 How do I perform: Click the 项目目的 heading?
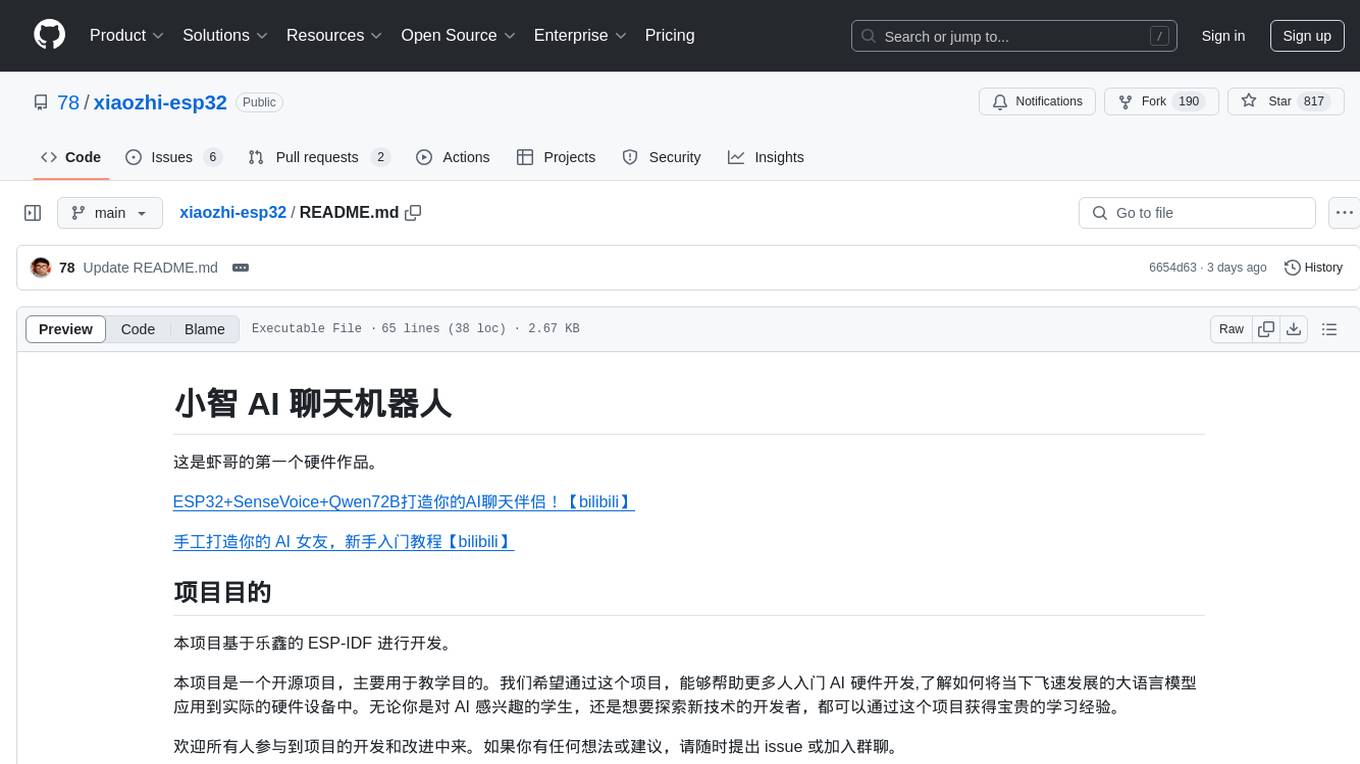222,592
